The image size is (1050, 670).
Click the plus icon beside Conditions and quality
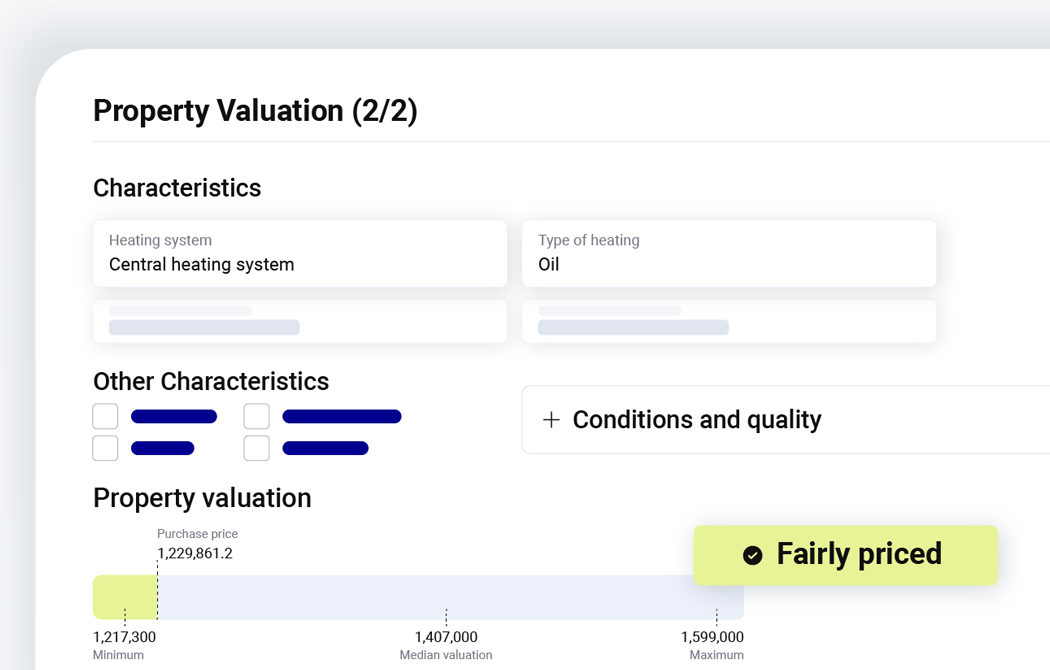tap(551, 420)
